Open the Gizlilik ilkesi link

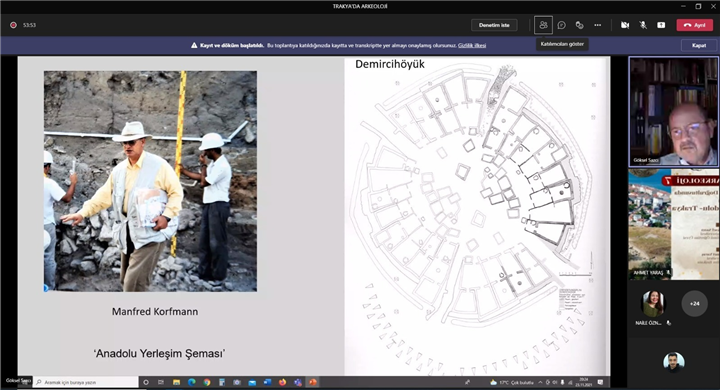click(x=472, y=45)
